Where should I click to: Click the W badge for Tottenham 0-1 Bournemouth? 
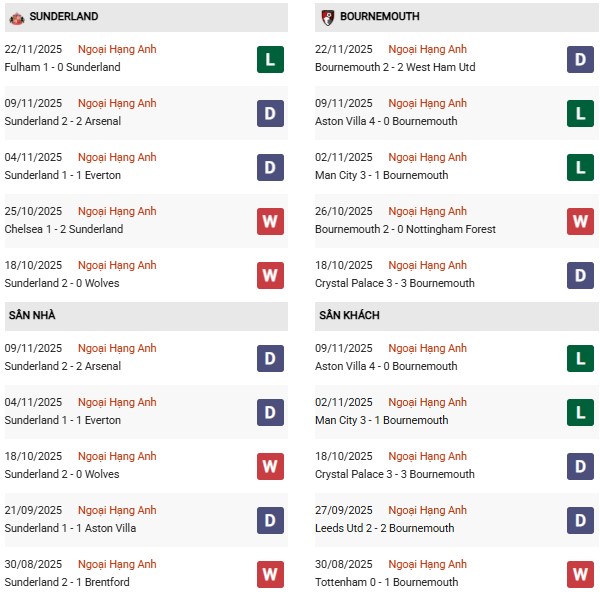pyautogui.click(x=580, y=574)
